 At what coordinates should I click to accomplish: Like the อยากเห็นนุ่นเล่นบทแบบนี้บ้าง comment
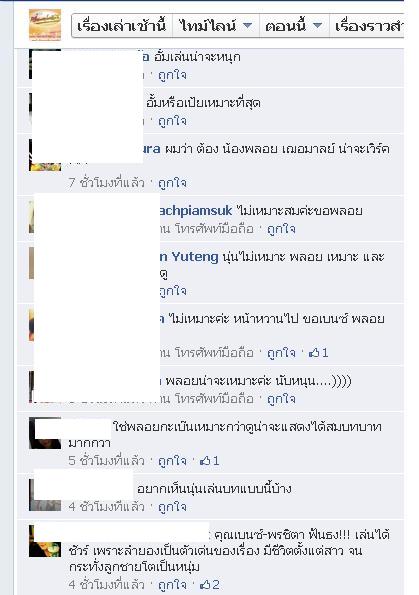click(172, 507)
